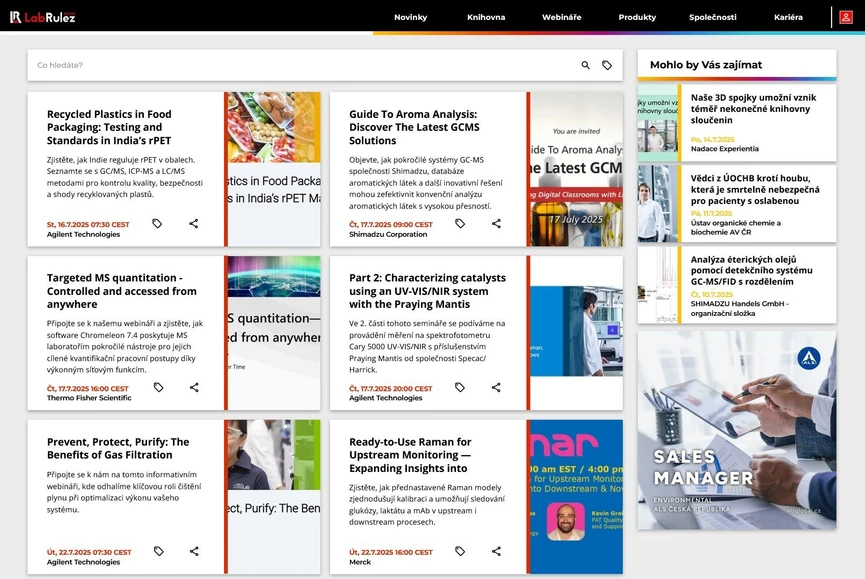Click tag icon on Recycled Plastics card
The height and width of the screenshot is (579, 865).
point(157,224)
